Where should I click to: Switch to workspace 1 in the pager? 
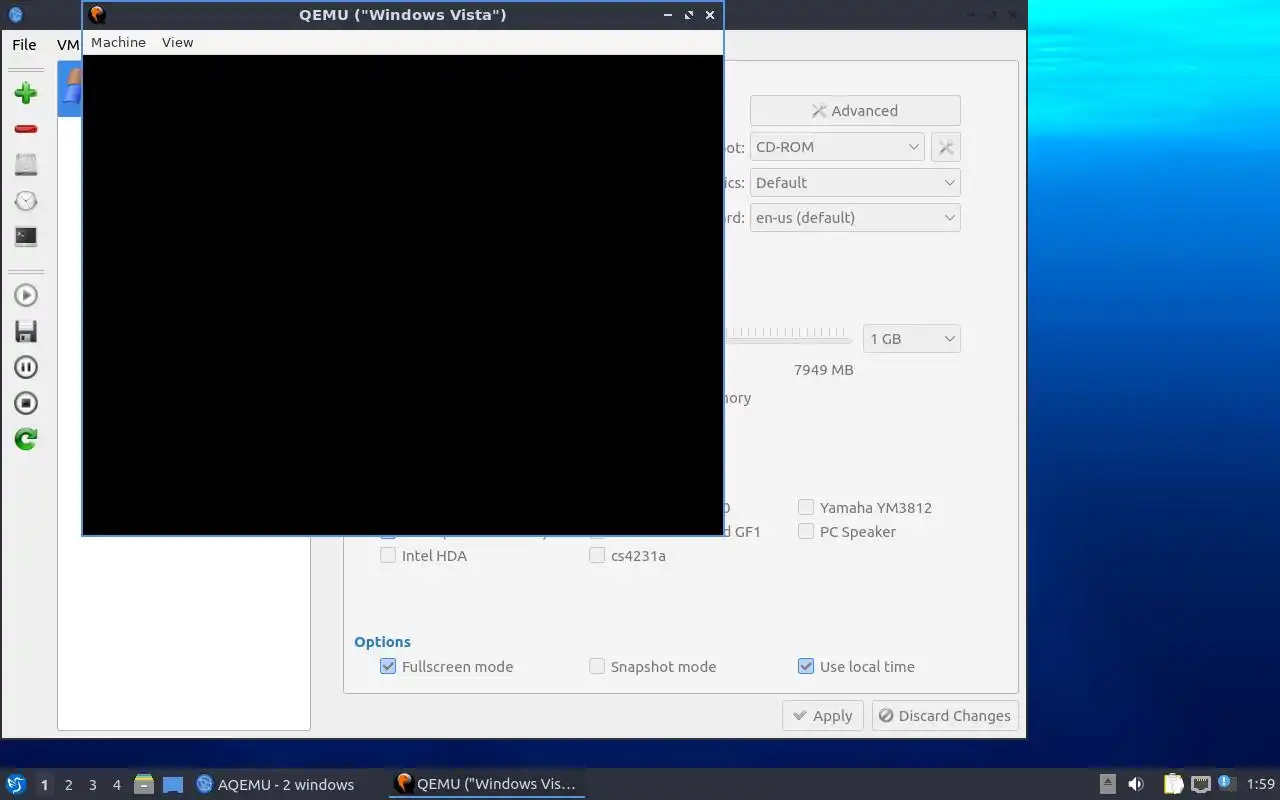pos(44,785)
